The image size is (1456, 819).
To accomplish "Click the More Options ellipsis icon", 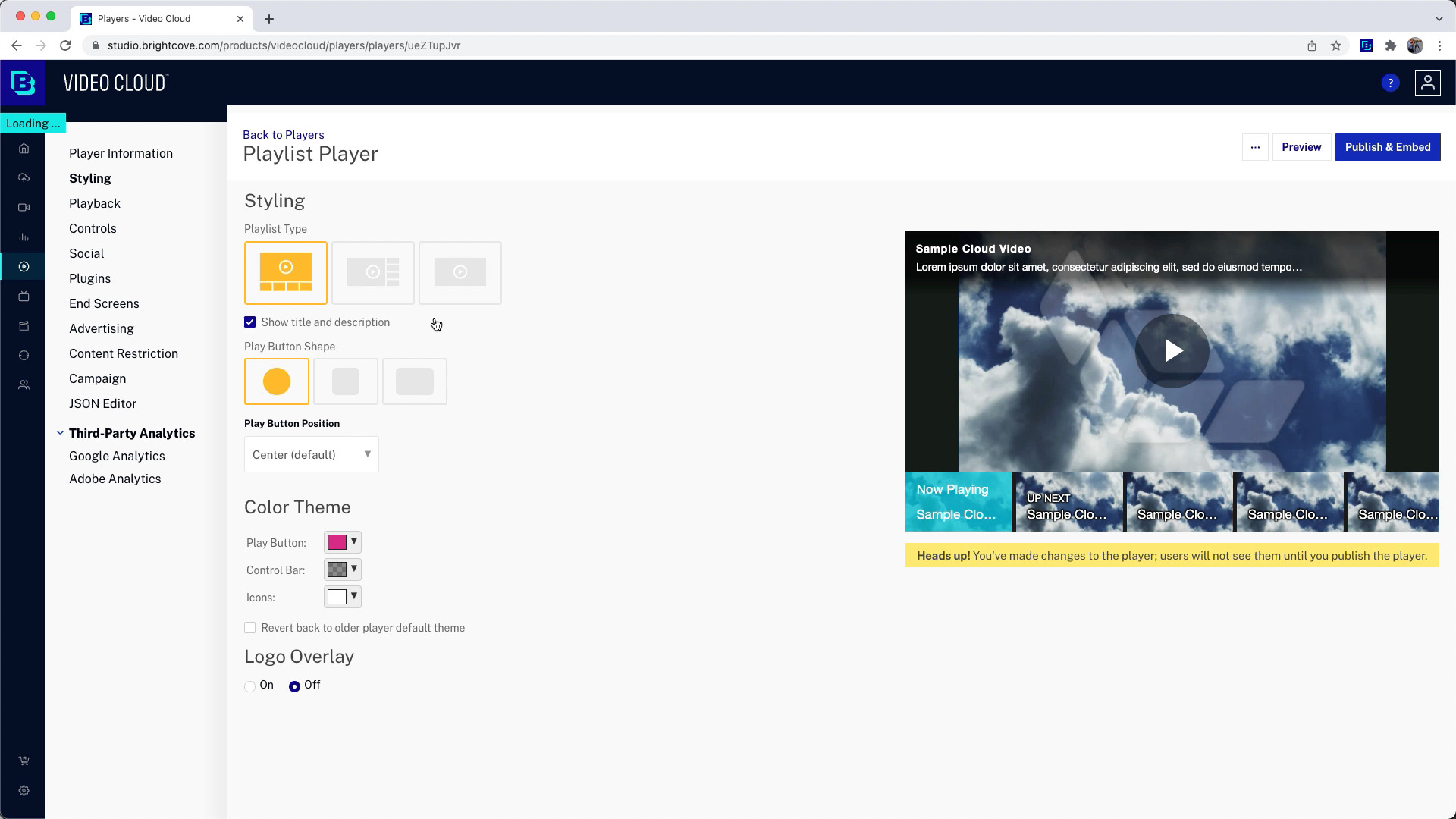I will point(1255,147).
